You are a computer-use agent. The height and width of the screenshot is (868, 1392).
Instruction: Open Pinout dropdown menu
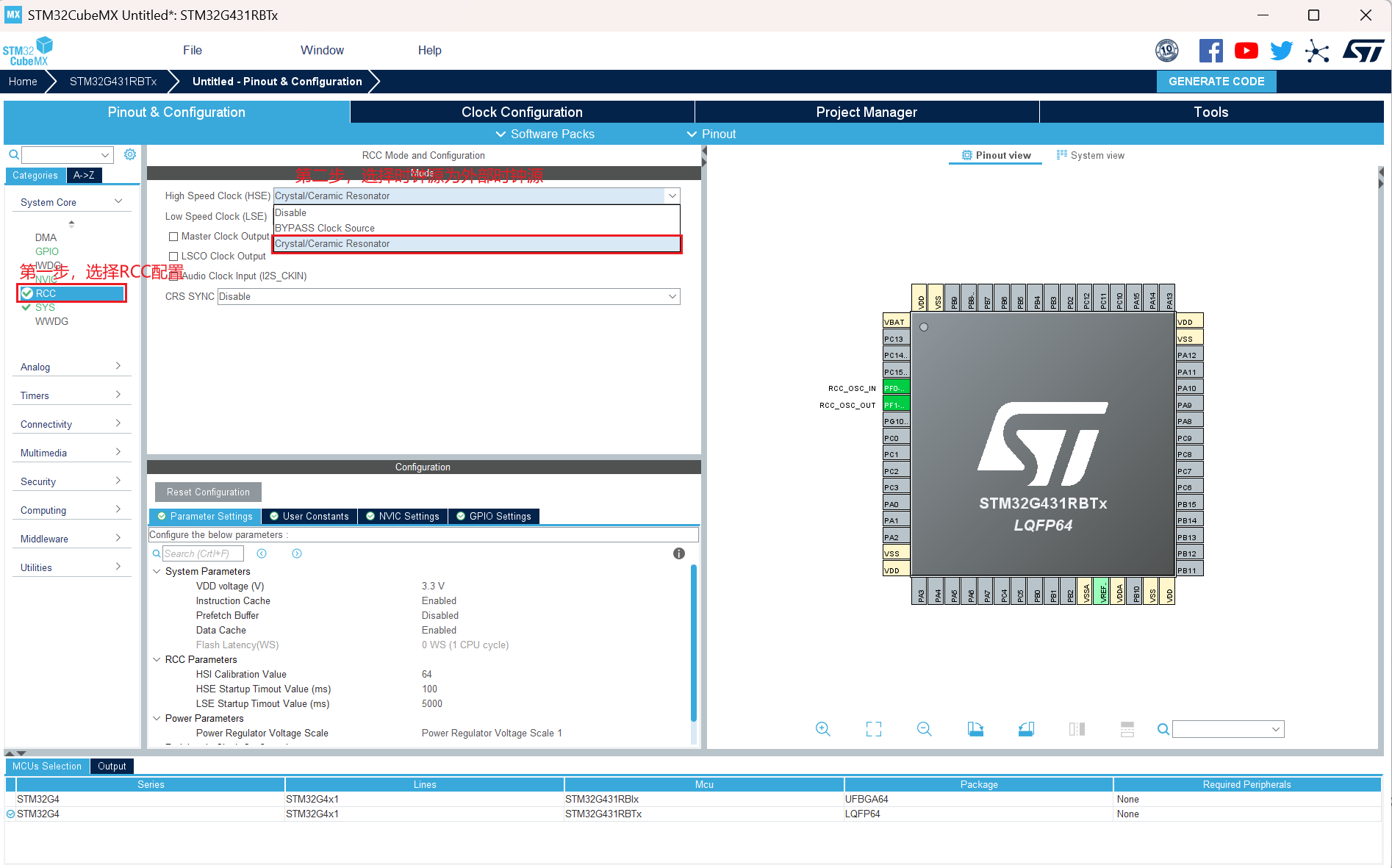(x=711, y=134)
